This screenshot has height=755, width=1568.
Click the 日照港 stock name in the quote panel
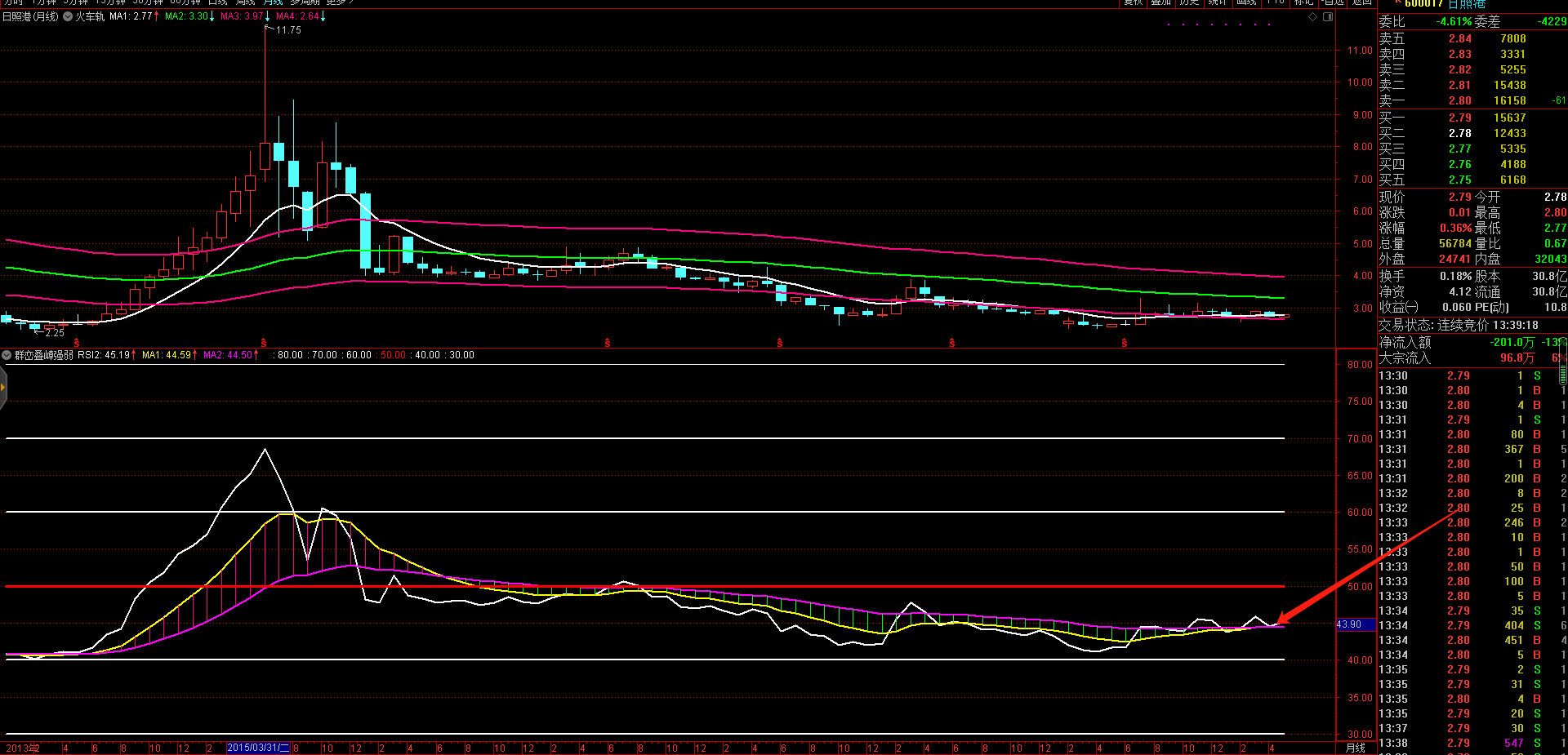click(x=1467, y=4)
